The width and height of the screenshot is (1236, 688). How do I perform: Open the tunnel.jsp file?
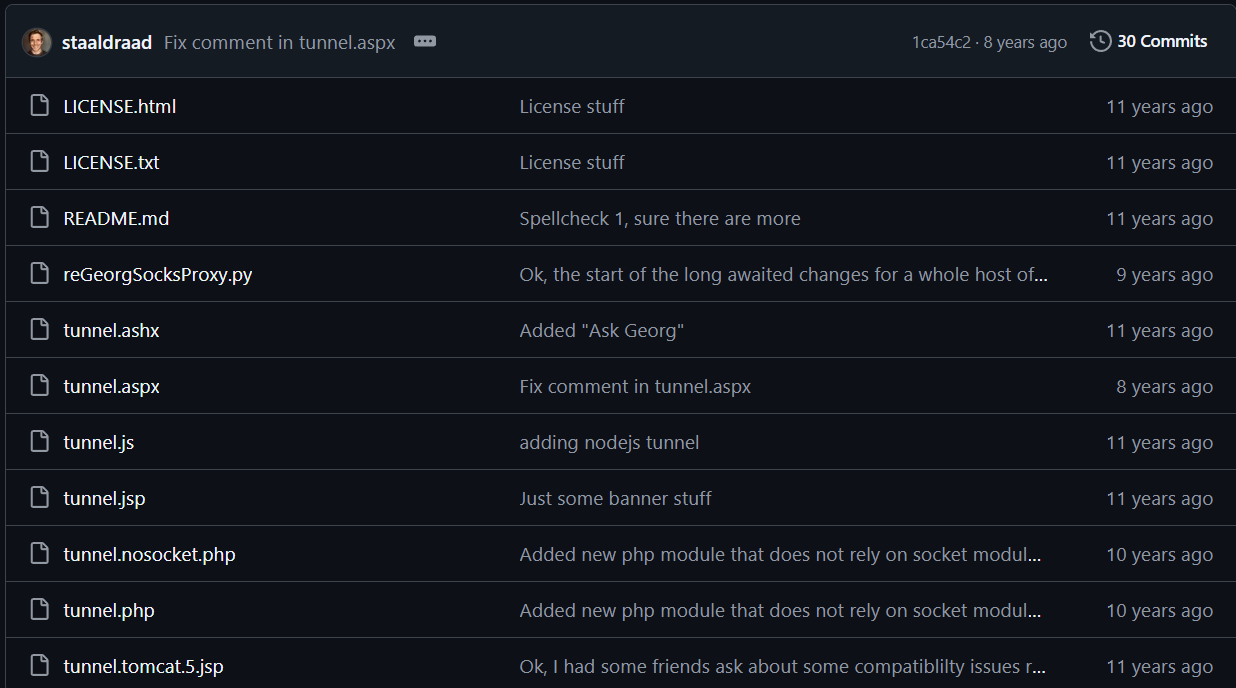[104, 498]
